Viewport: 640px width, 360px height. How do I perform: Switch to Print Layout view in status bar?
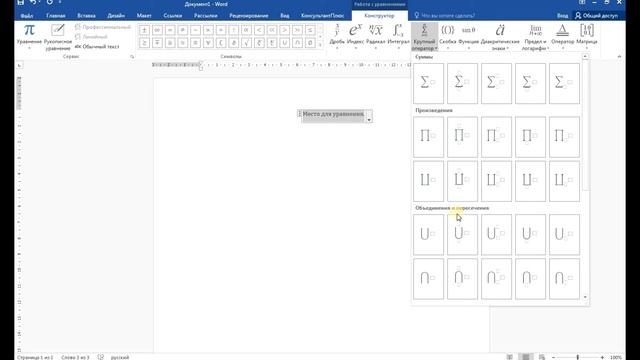(x=526, y=357)
